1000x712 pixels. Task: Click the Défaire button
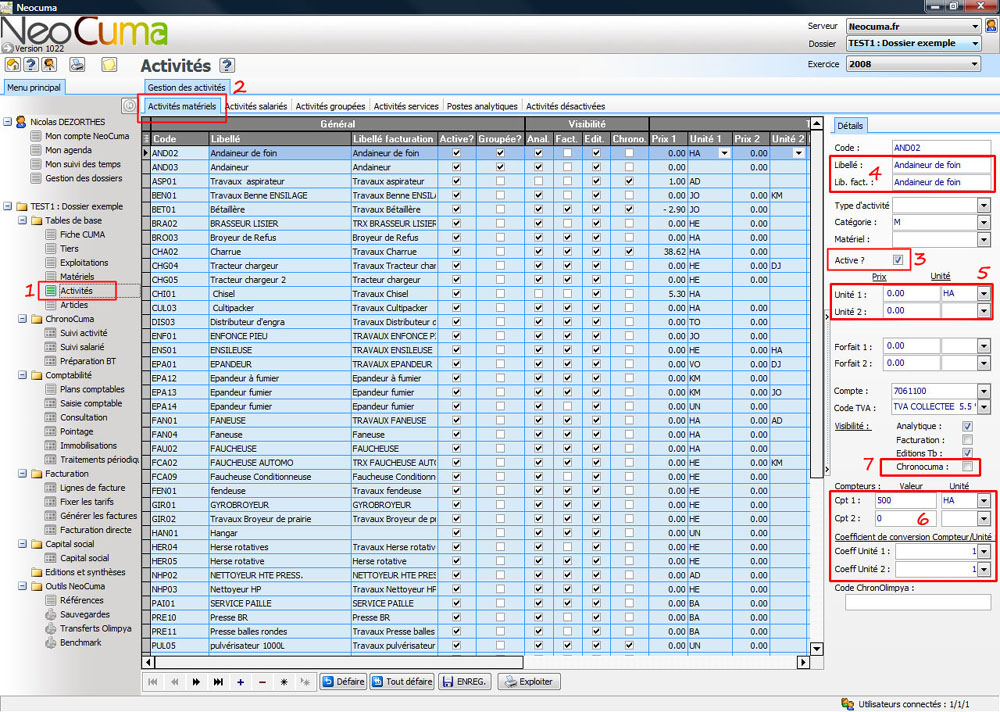point(343,682)
